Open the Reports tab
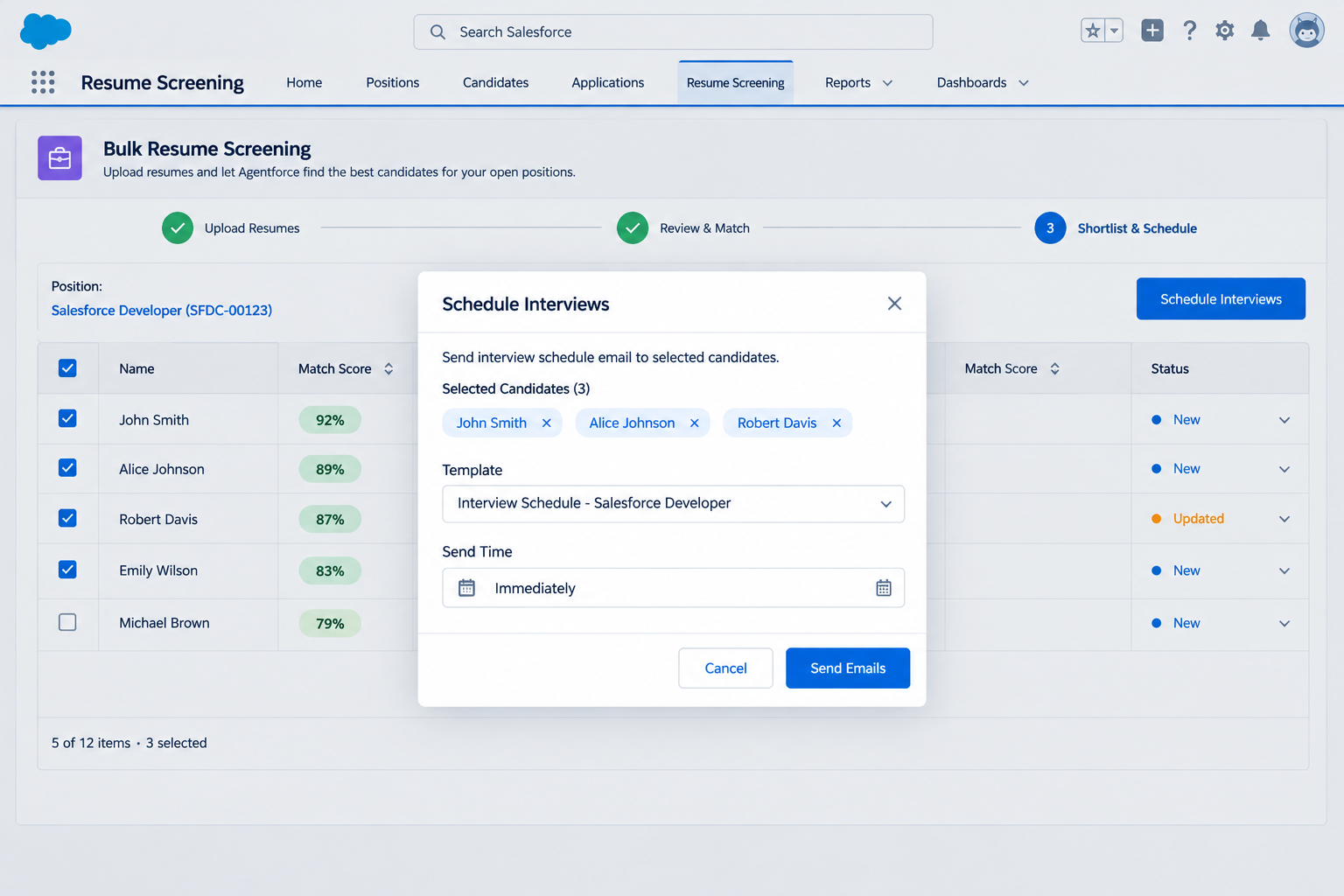Viewport: 1344px width, 896px height. coord(847,82)
